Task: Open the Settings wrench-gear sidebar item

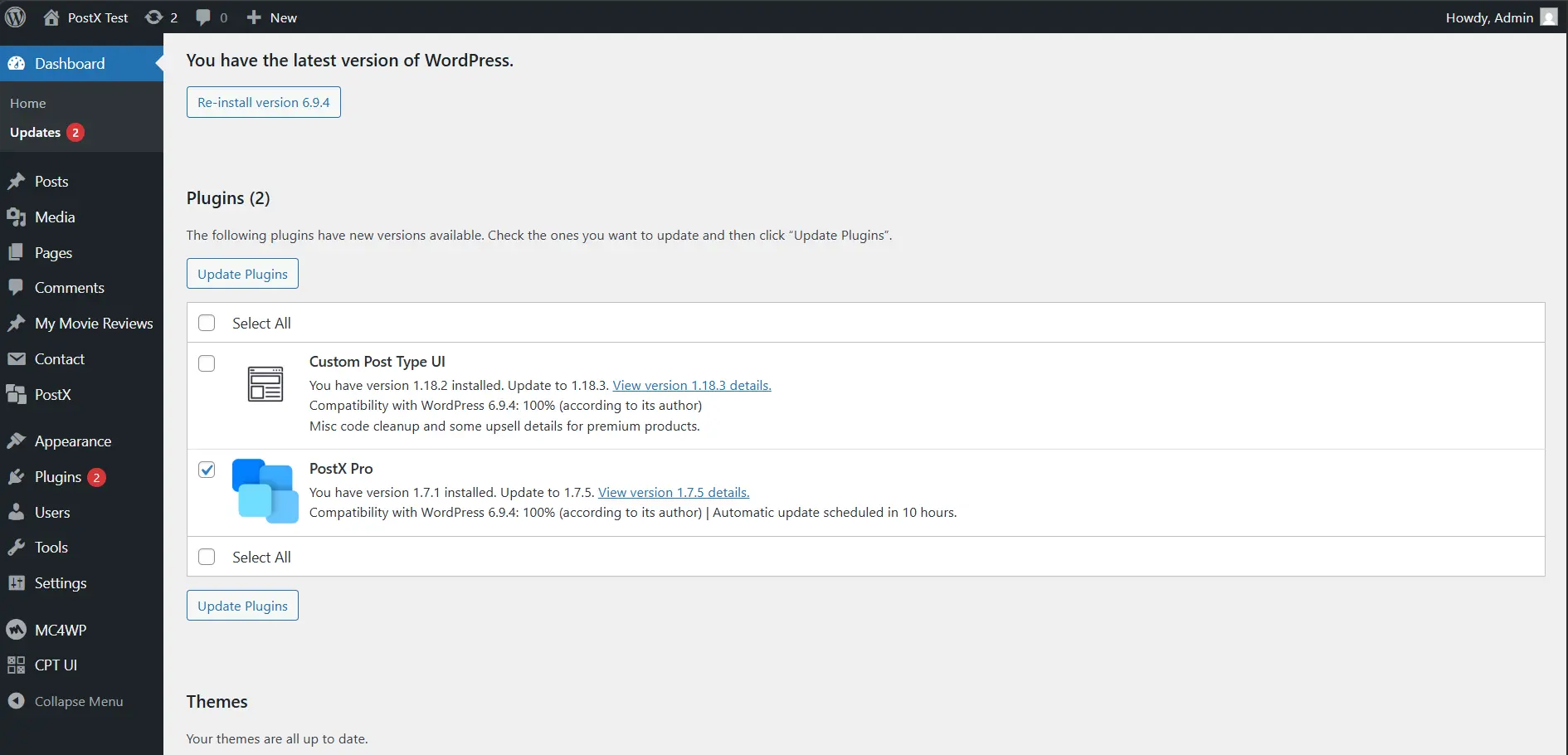Action: 17,582
